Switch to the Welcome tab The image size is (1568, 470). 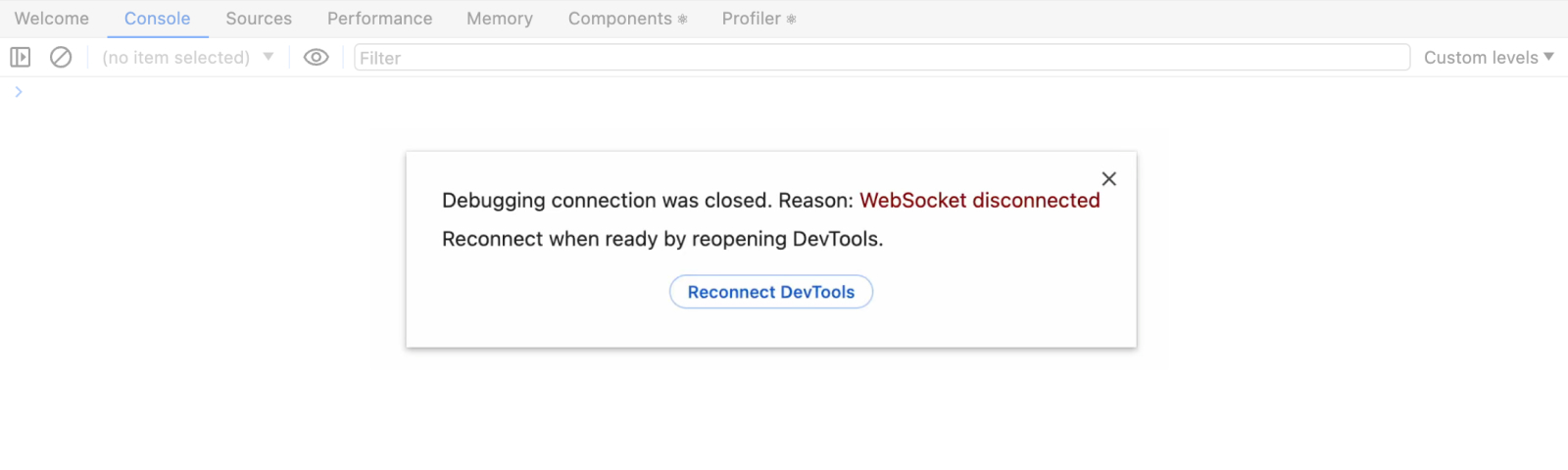point(52,19)
